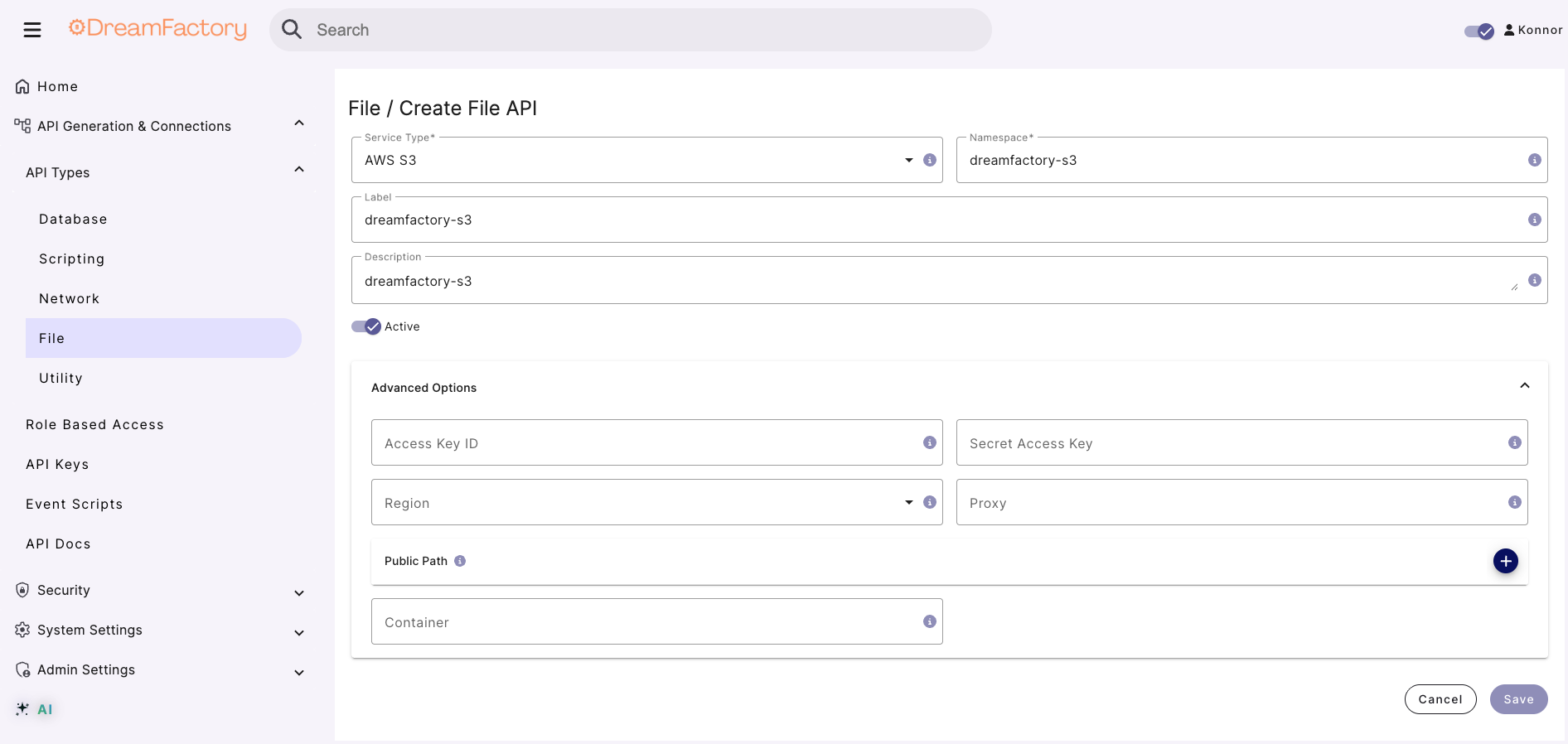
Task: Expand the Admin Settings menu
Action: pyautogui.click(x=299, y=673)
